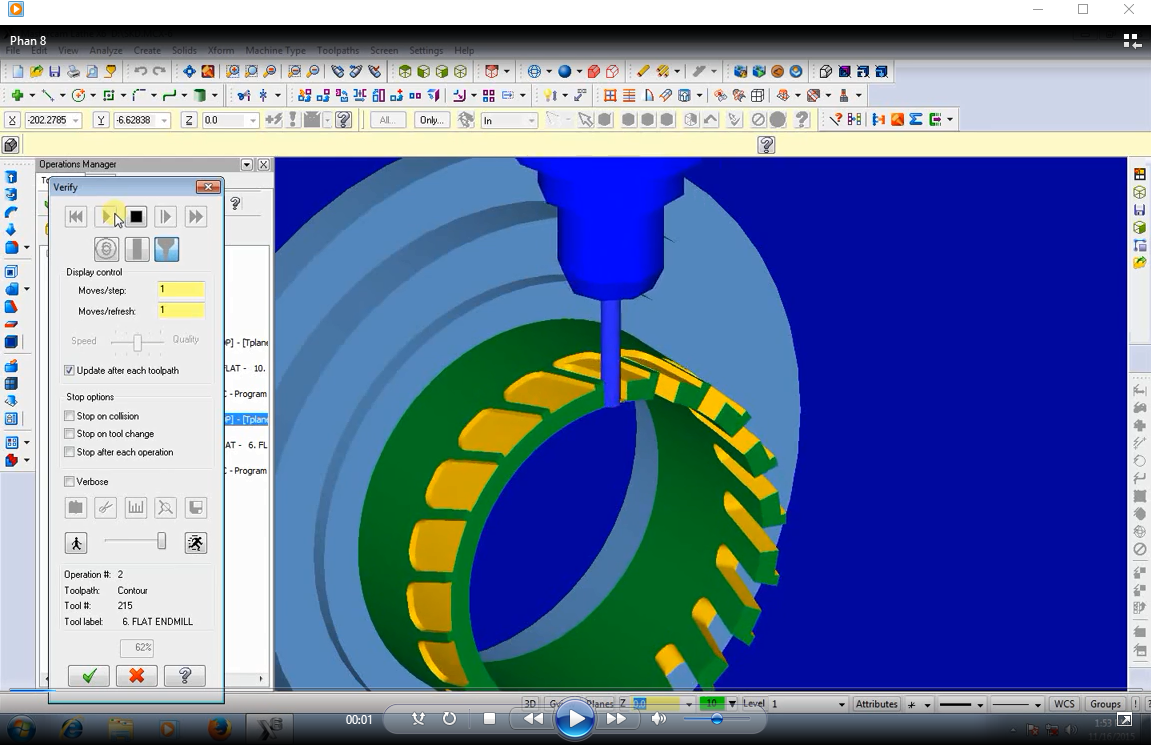Expand the cylinder primitive dropdown arrow
This screenshot has width=1151, height=745.
coord(214,95)
